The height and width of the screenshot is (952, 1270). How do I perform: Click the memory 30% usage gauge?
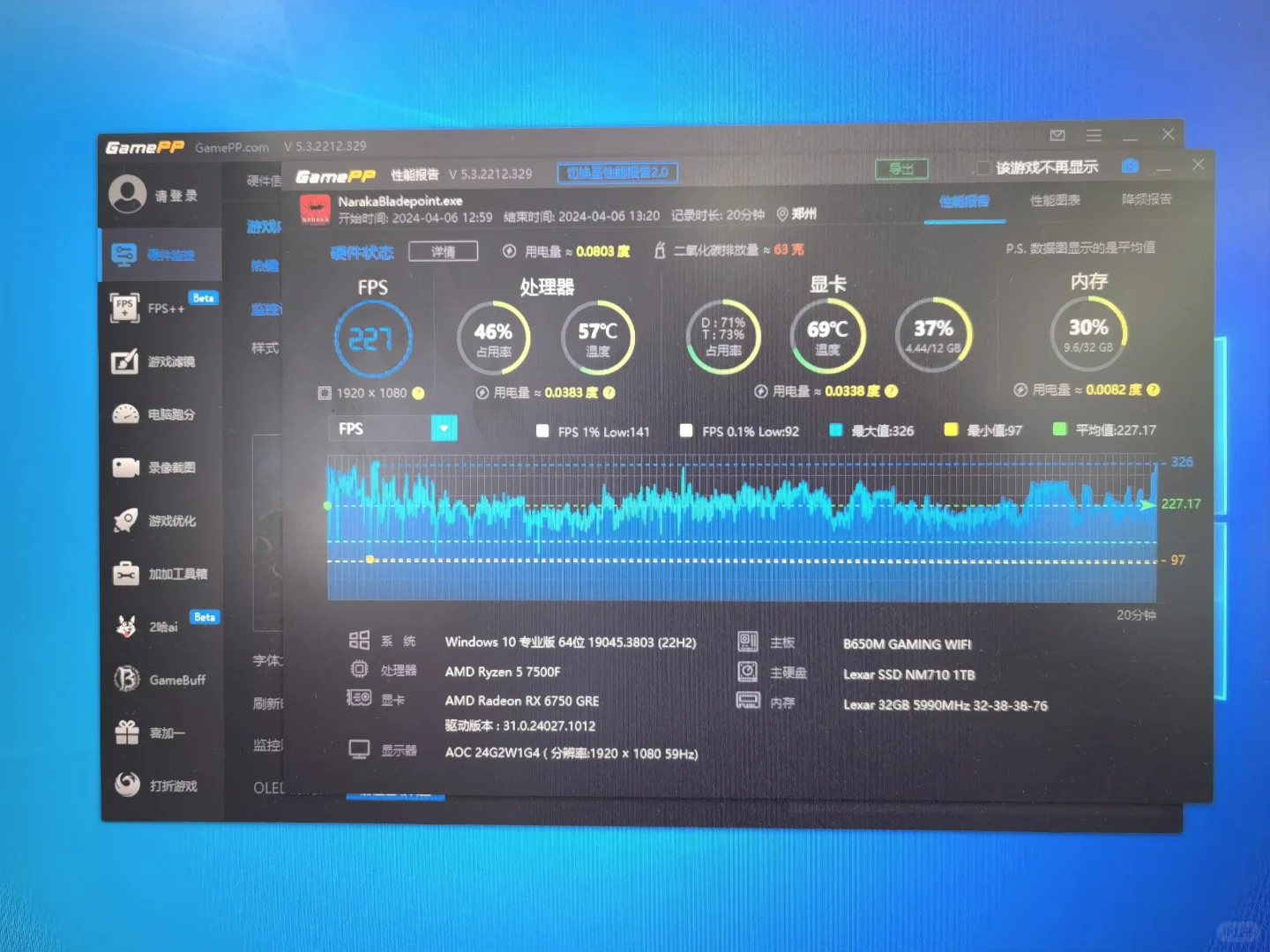(1088, 332)
